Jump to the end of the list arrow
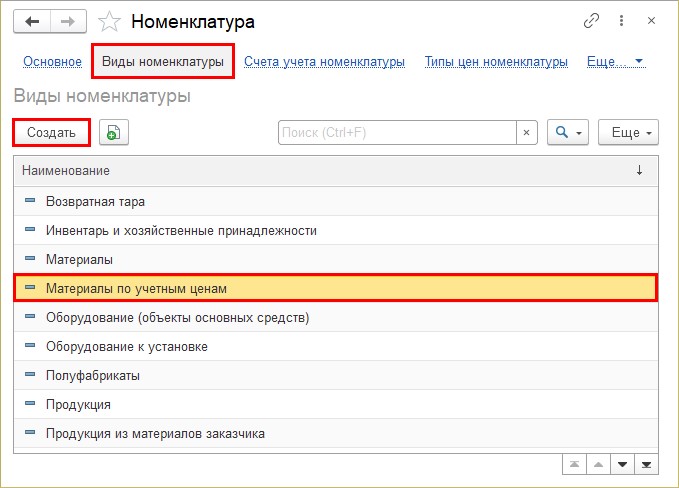 coord(646,465)
